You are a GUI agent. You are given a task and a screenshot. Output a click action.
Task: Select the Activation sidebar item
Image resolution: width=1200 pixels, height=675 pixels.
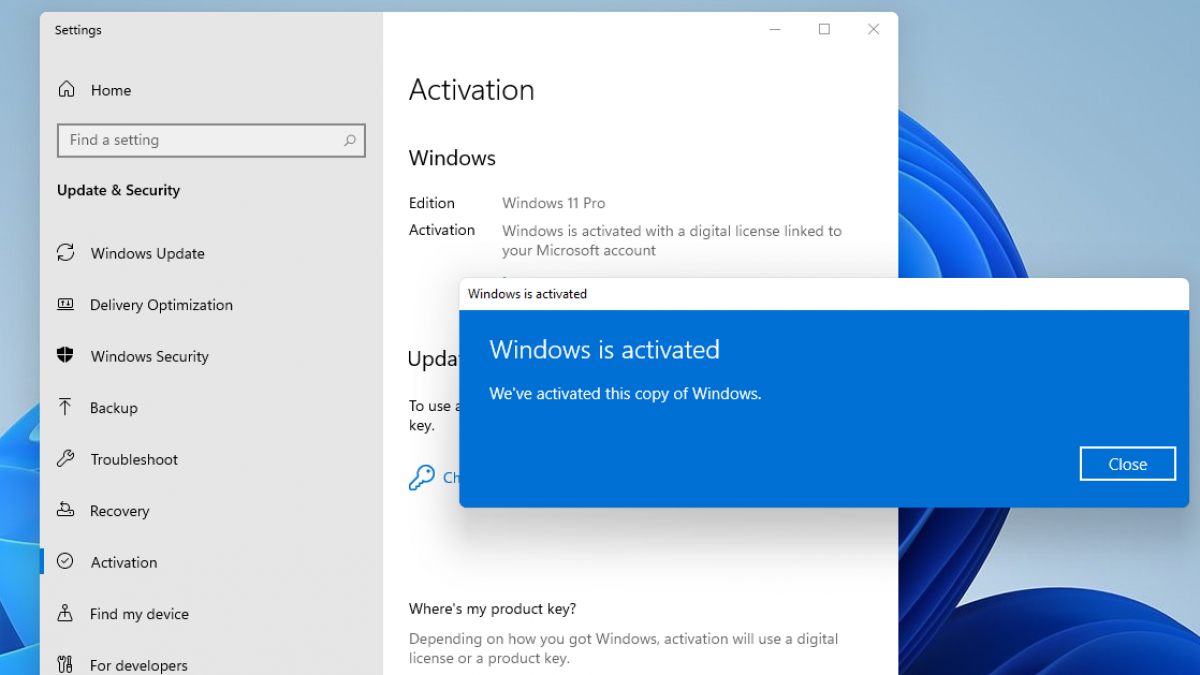pyautogui.click(x=124, y=562)
